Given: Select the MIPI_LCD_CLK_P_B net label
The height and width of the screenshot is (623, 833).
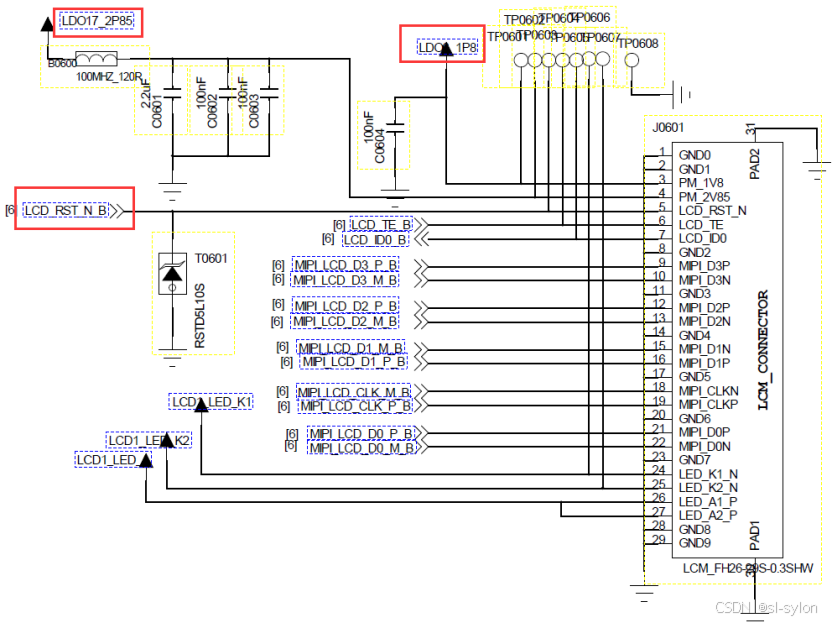Looking at the screenshot, I should pyautogui.click(x=355, y=406).
